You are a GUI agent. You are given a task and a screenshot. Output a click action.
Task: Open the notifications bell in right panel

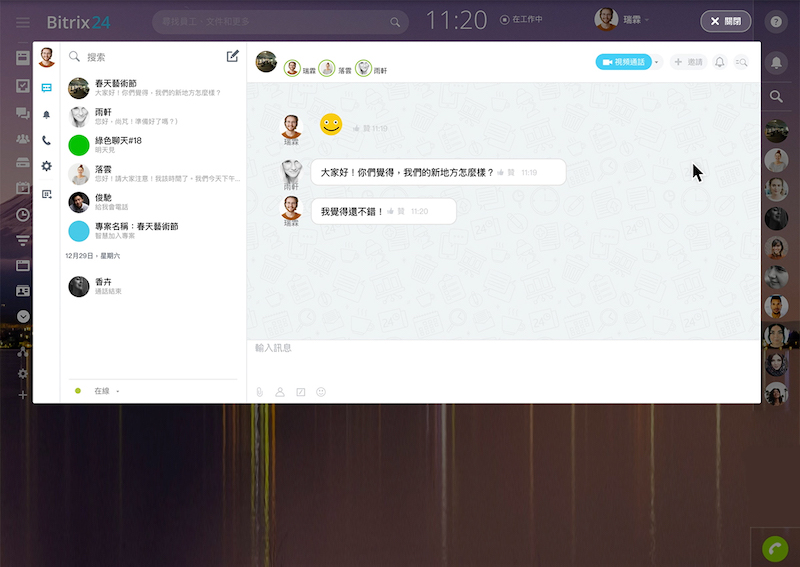tap(776, 62)
